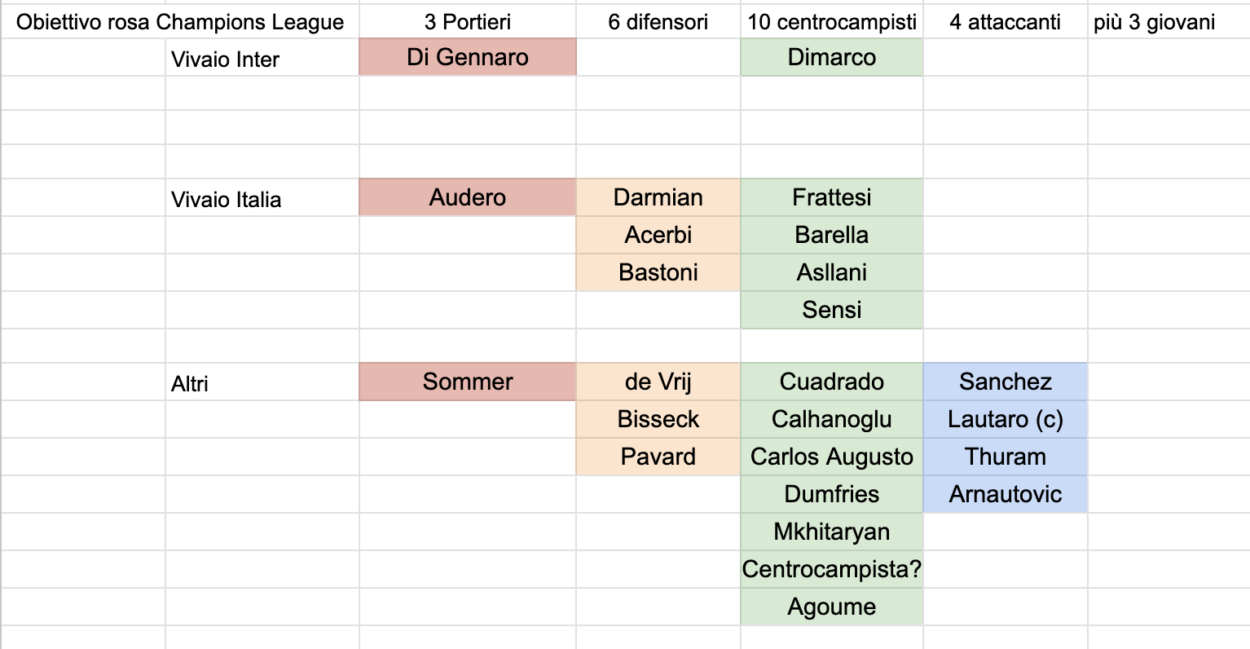Select the de Vrij cell
Image resolution: width=1250 pixels, height=649 pixels.
click(x=658, y=381)
